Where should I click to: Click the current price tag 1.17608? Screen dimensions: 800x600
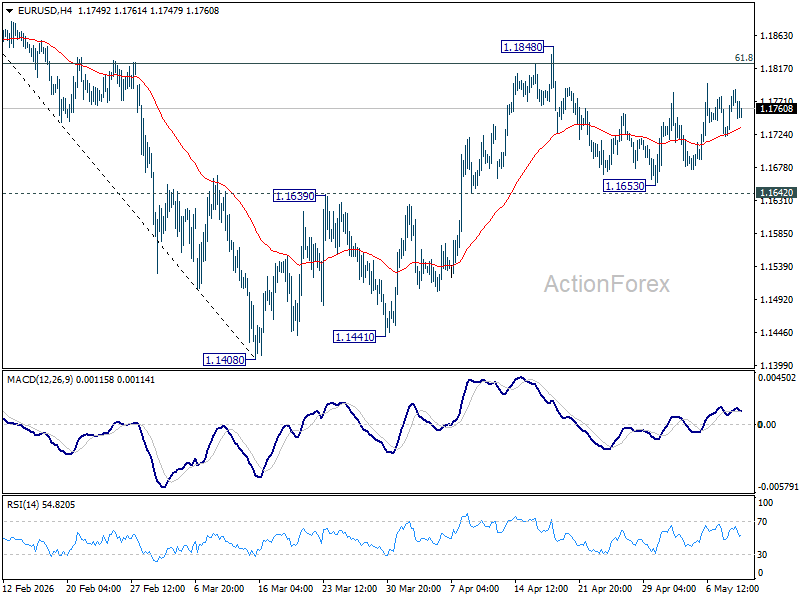pos(777,109)
